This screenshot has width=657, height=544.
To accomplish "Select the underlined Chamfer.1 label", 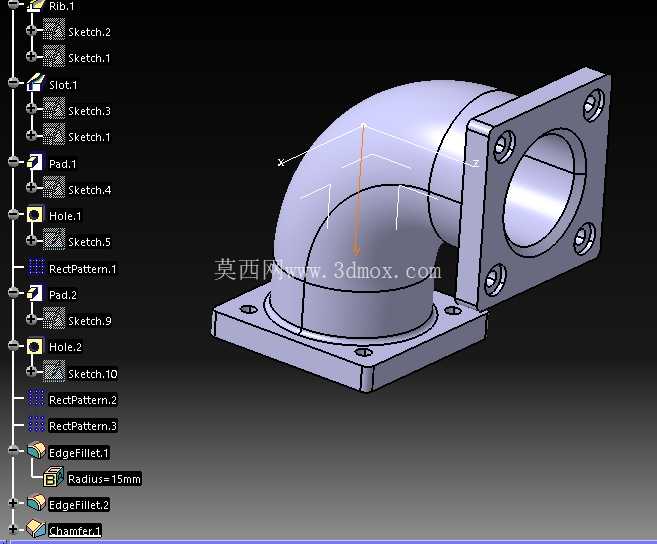I will point(75,531).
